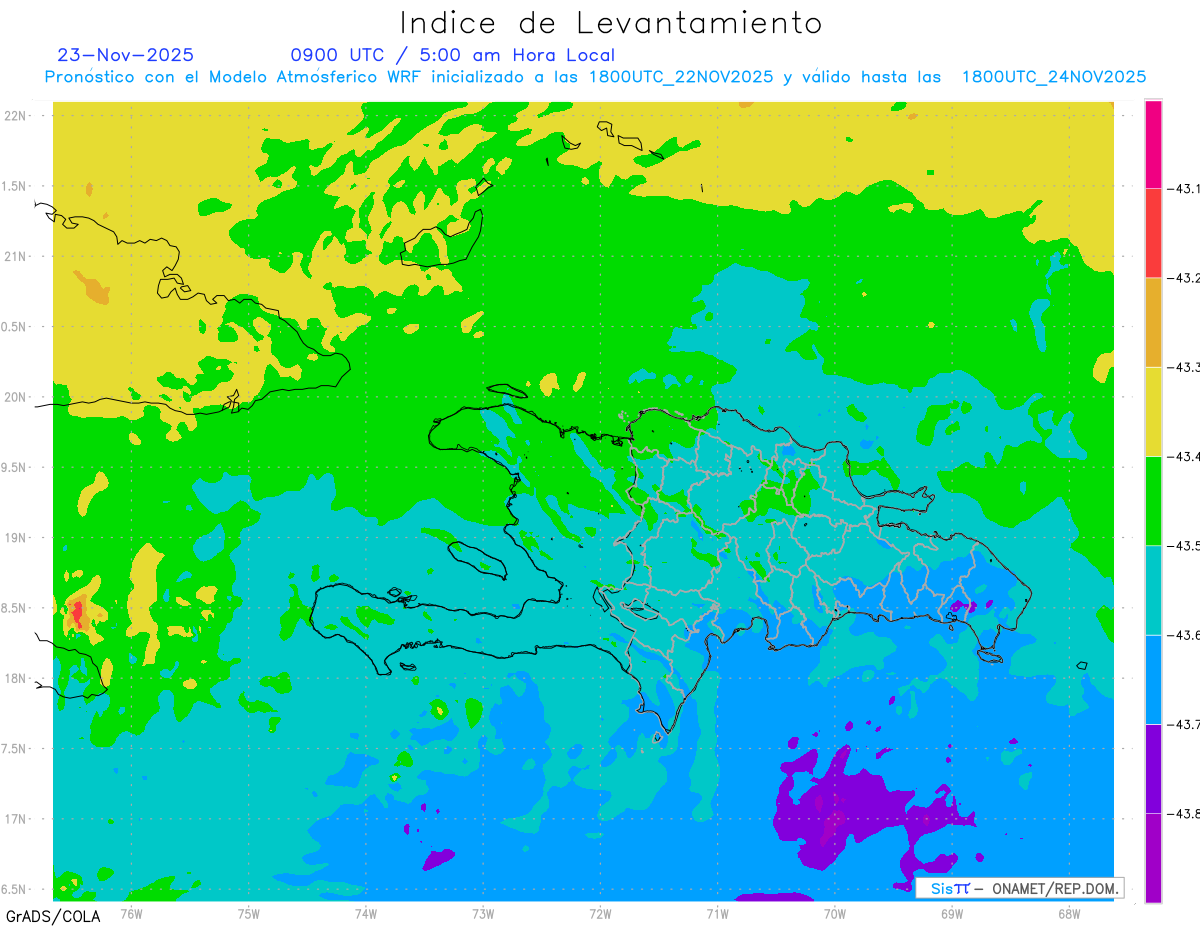Click the -43.8 legend value
Screen dimensions: 1200x927
pos(1183,813)
